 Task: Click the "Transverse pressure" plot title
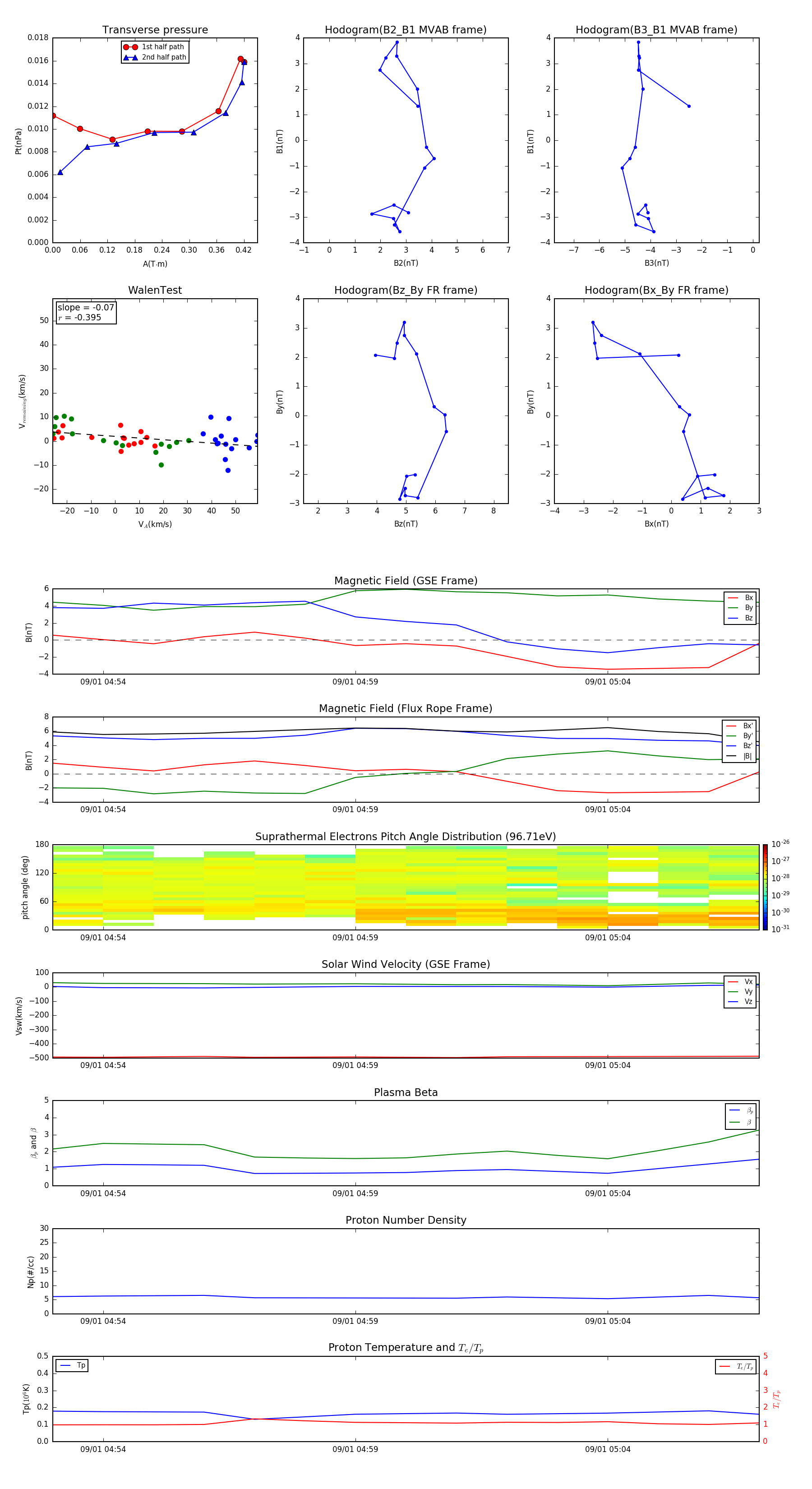[155, 30]
